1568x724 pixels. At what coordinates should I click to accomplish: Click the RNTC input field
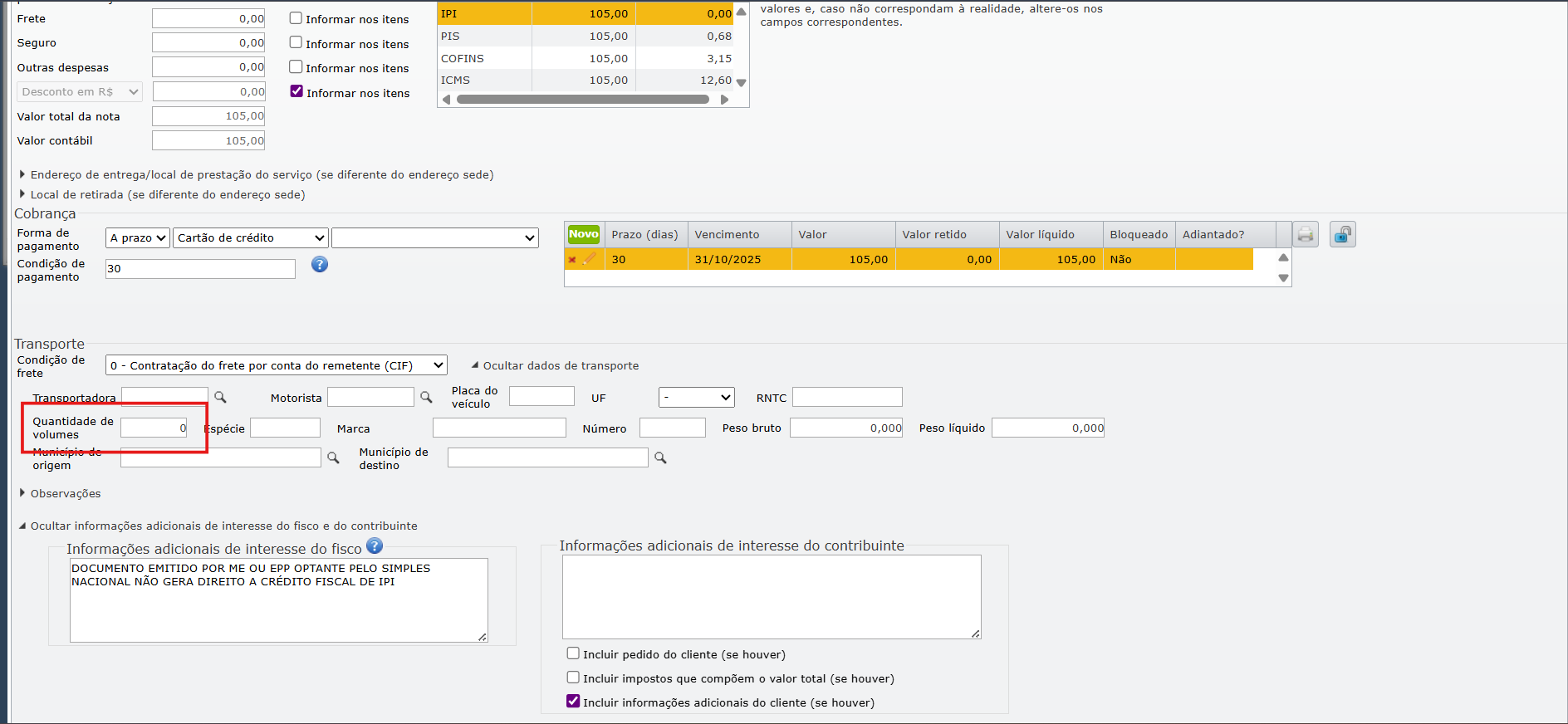(847, 397)
